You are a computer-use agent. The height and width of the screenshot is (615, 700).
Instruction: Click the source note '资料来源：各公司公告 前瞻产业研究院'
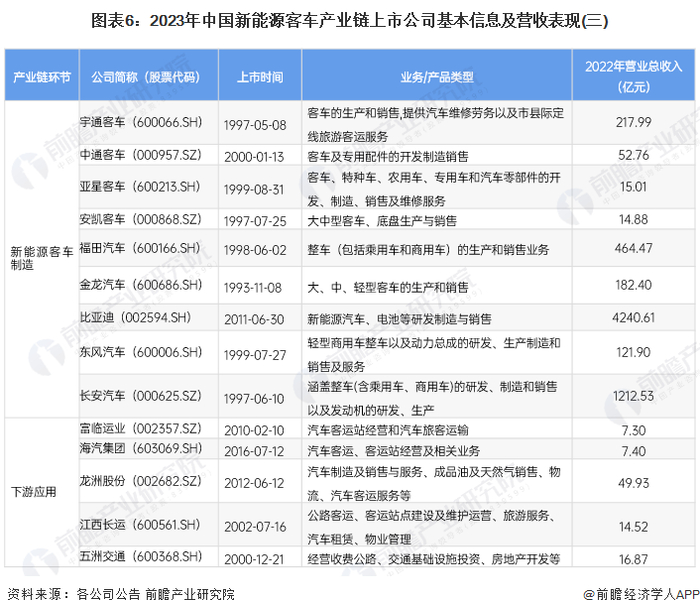121,594
